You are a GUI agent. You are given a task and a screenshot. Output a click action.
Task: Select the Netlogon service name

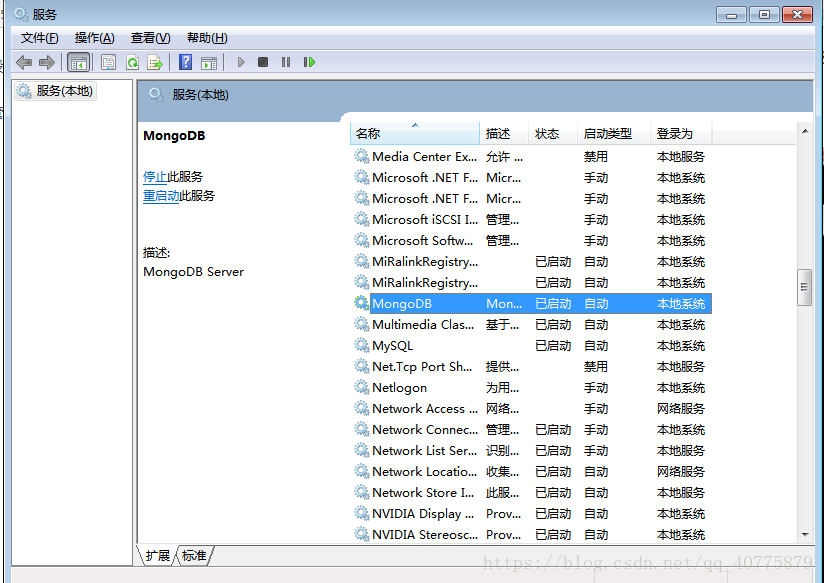tap(399, 388)
